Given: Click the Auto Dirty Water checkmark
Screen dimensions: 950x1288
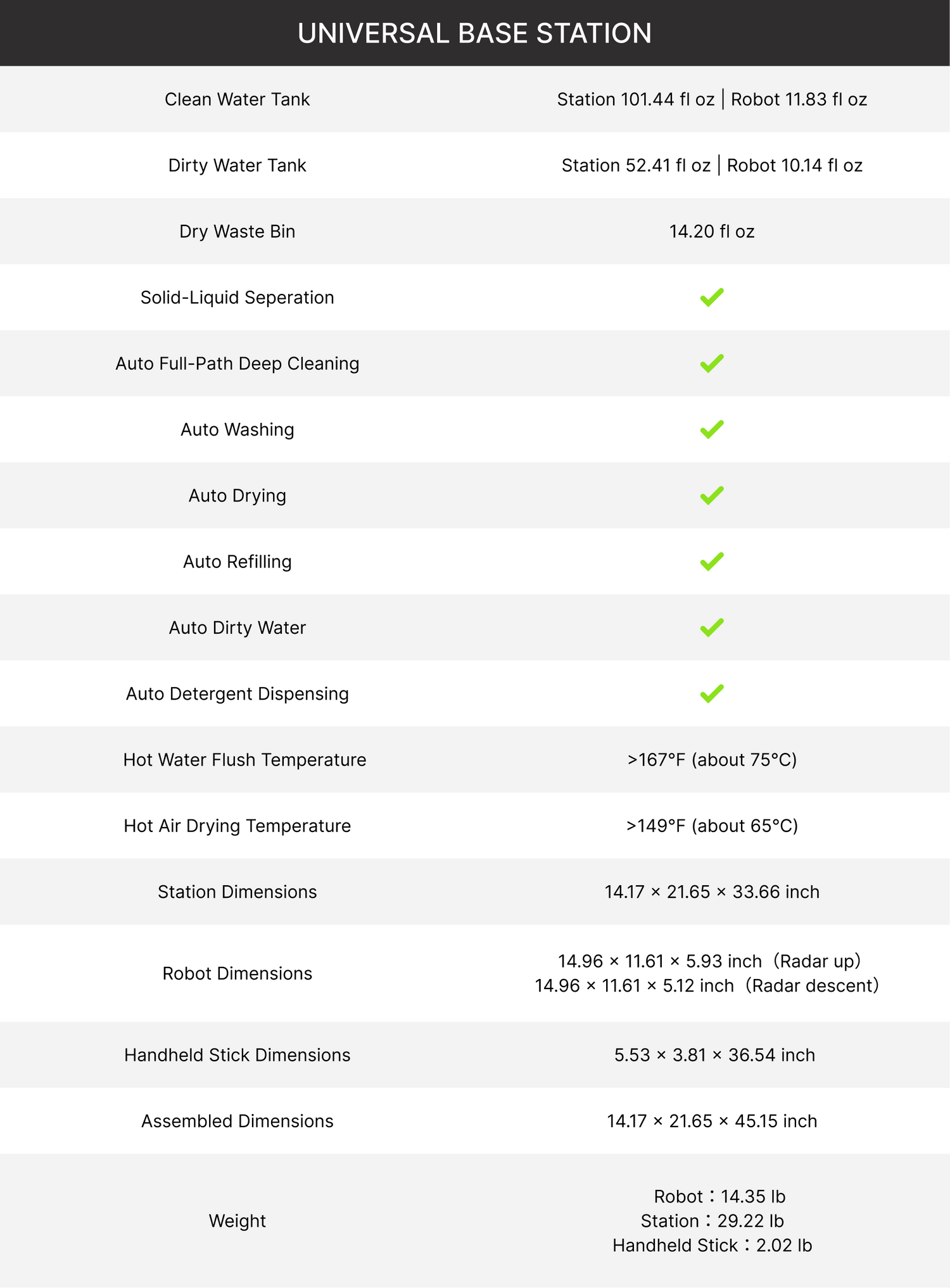Looking at the screenshot, I should [x=712, y=628].
